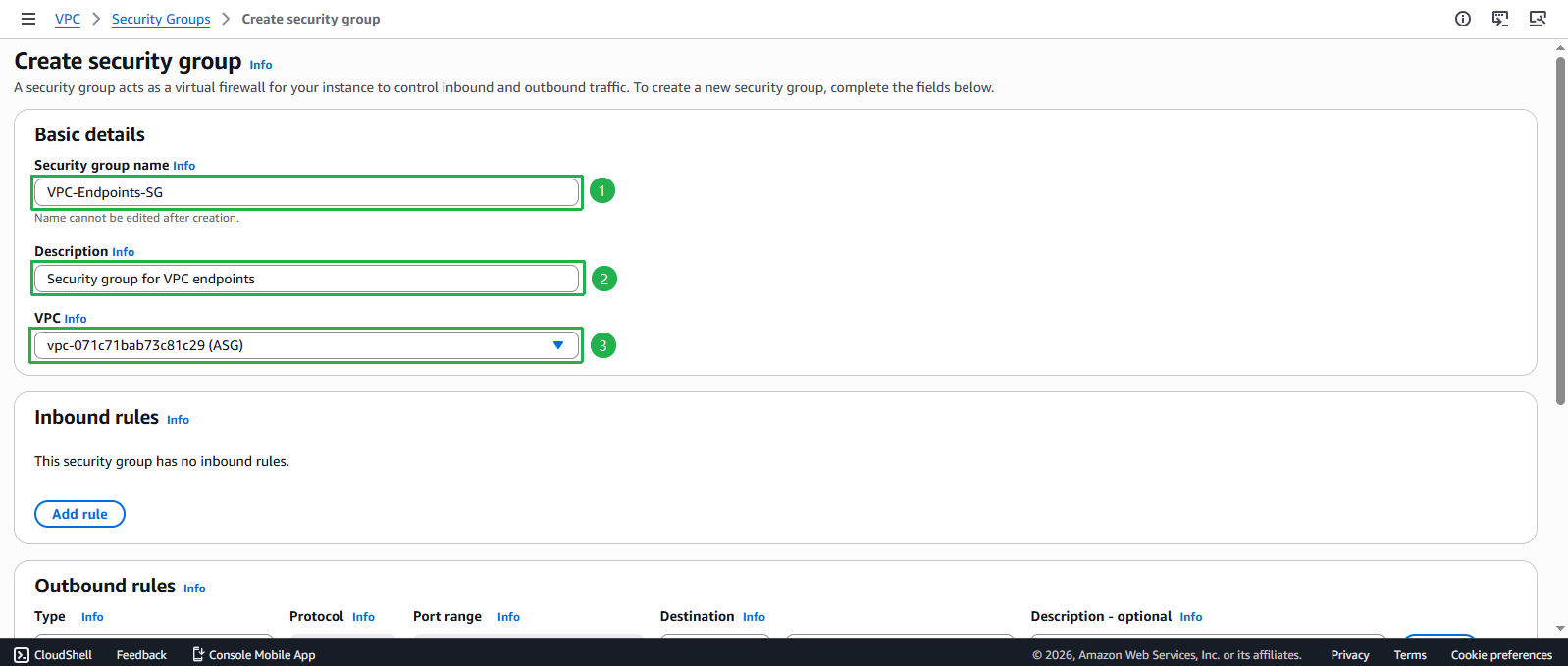This screenshot has width=1568, height=666.
Task: Click the scrollbar up arrow
Action: (1560, 47)
